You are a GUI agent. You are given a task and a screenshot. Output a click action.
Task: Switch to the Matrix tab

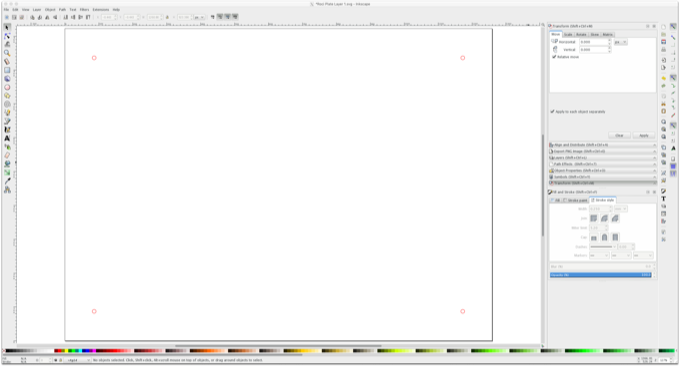point(608,35)
